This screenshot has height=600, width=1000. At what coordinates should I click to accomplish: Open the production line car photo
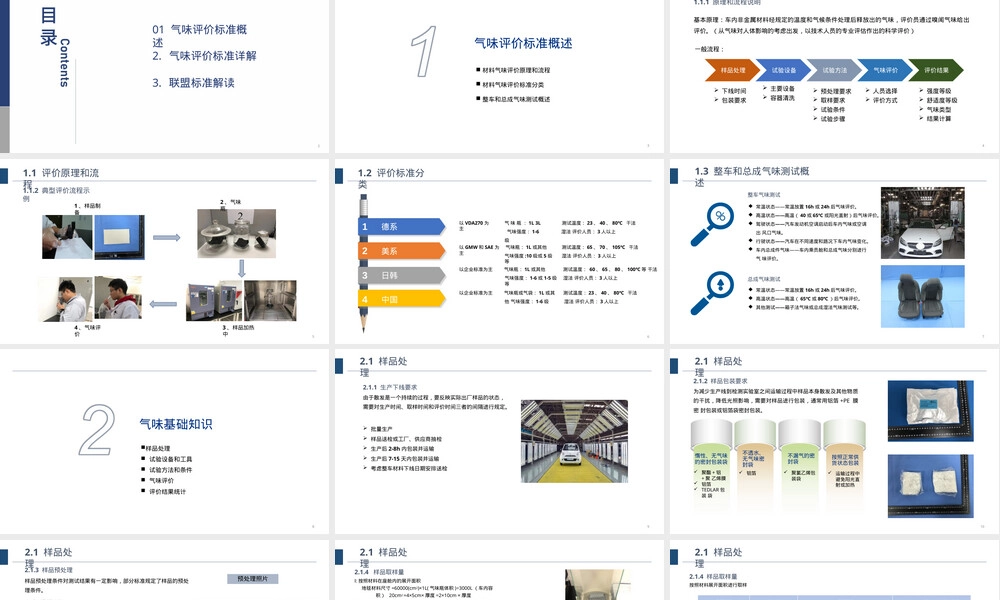click(574, 441)
